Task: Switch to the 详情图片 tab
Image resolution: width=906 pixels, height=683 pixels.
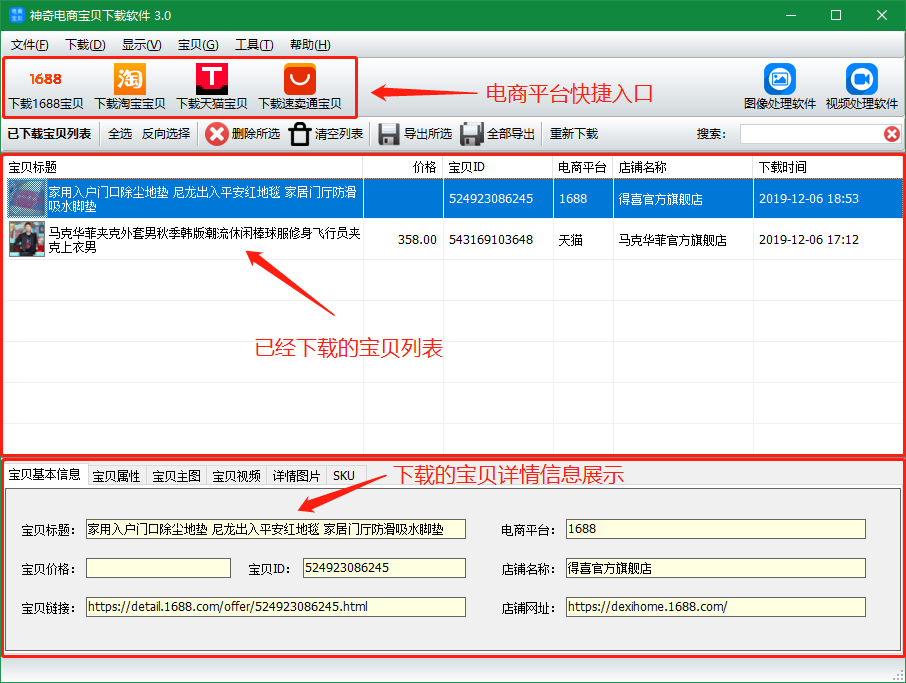Action: click(x=296, y=476)
